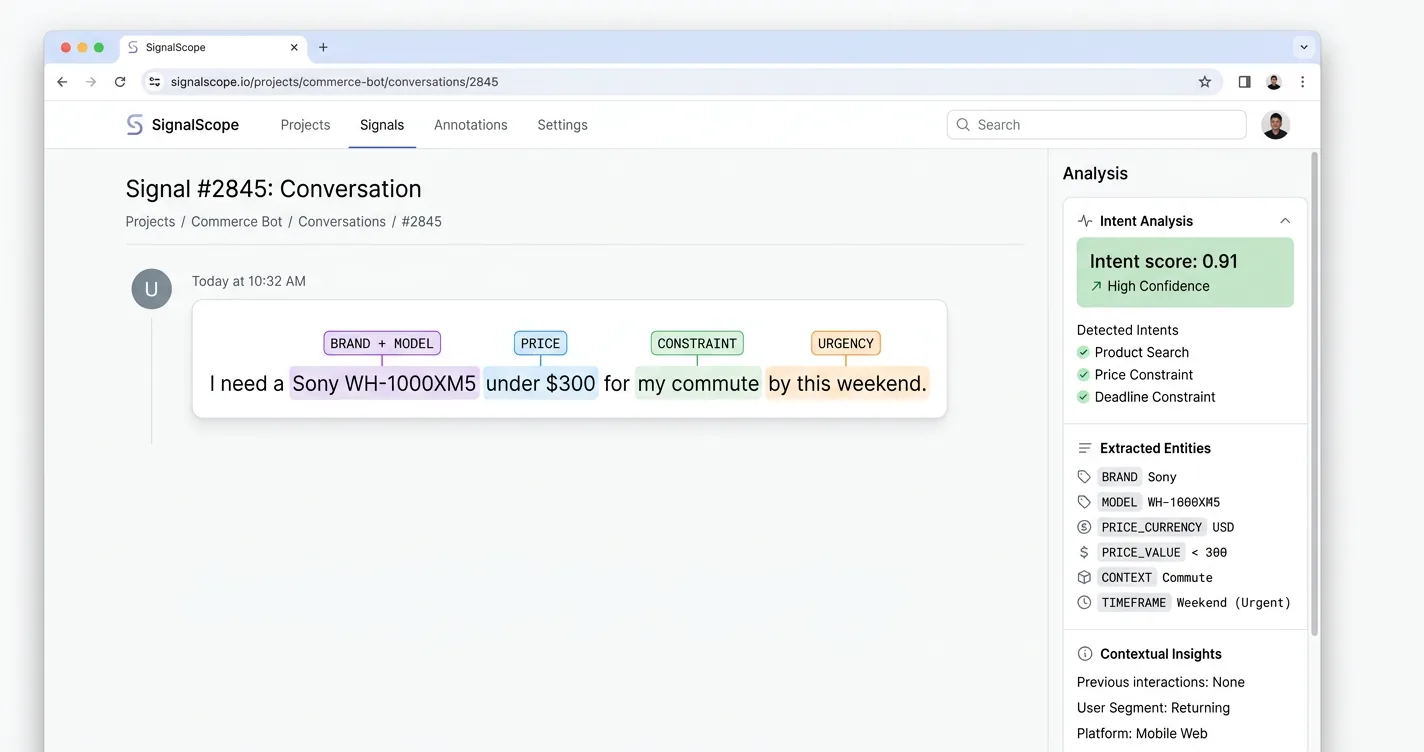Click the BRAND + MODEL annotation label
This screenshot has height=752, width=1424.
382,343
